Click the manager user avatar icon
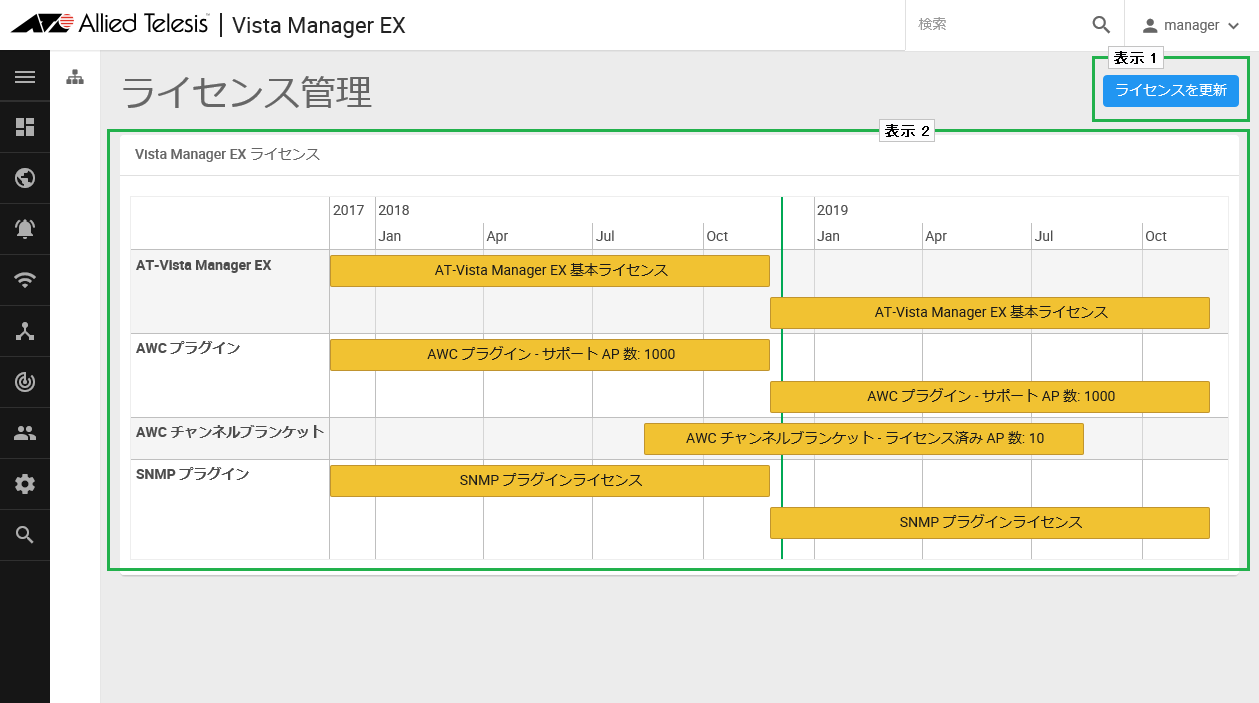 (1150, 25)
